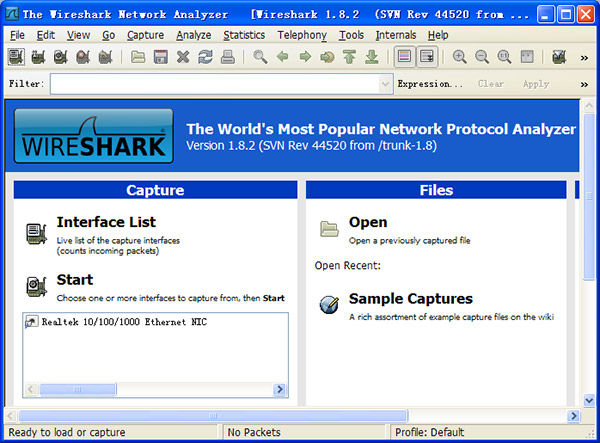
Task: Go to specific packet number icon
Action: (x=327, y=57)
